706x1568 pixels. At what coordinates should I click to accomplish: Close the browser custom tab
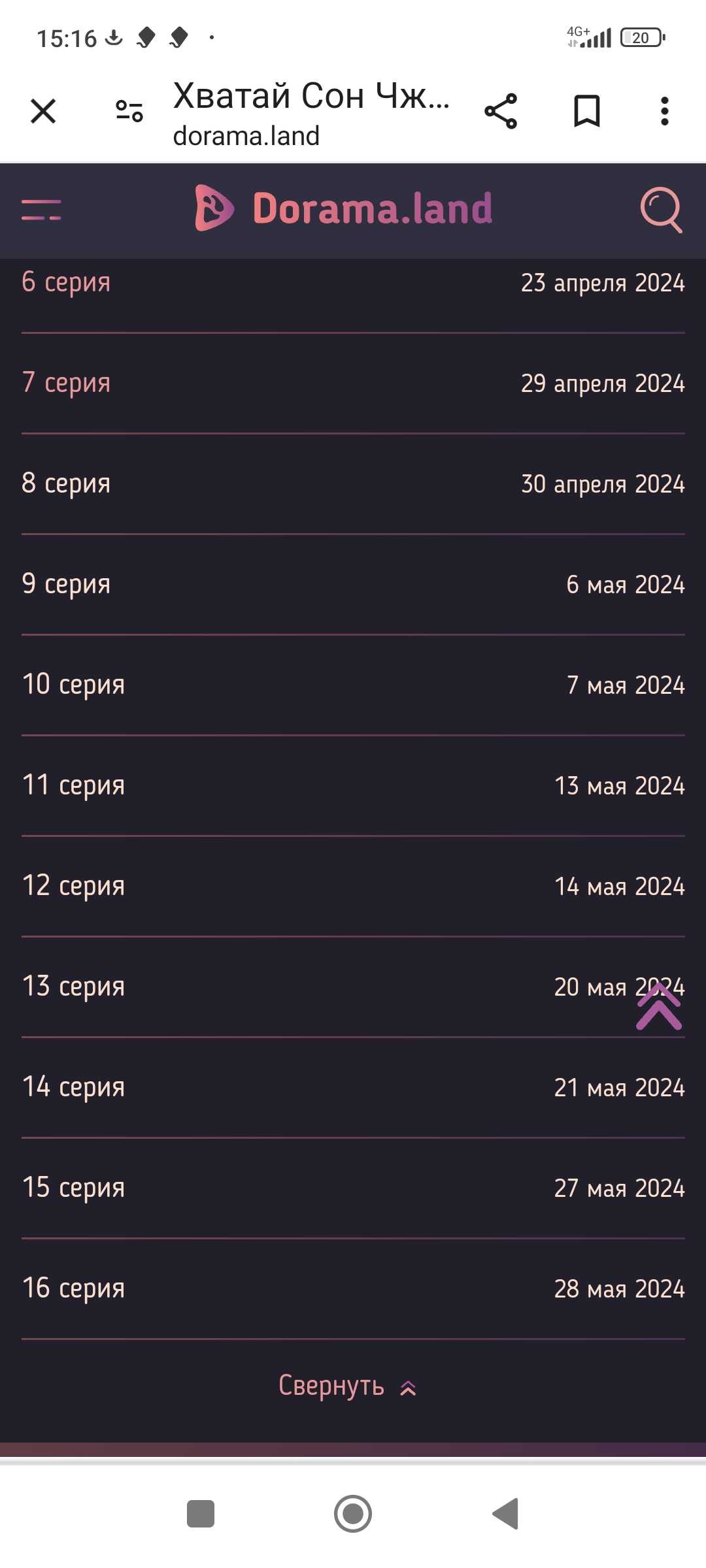pos(43,111)
